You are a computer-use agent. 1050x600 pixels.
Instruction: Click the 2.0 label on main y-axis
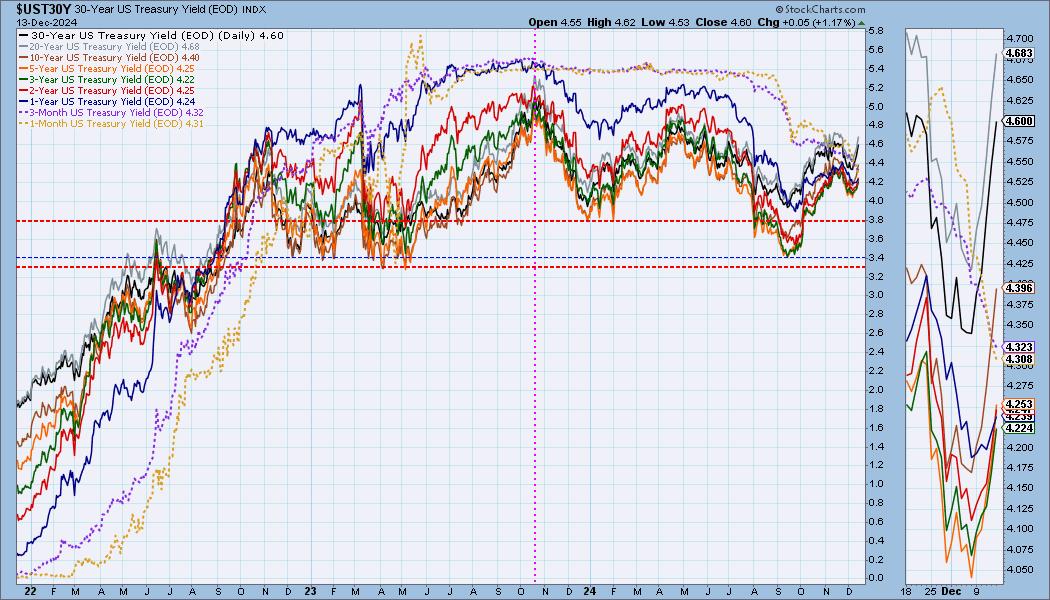tap(875, 390)
